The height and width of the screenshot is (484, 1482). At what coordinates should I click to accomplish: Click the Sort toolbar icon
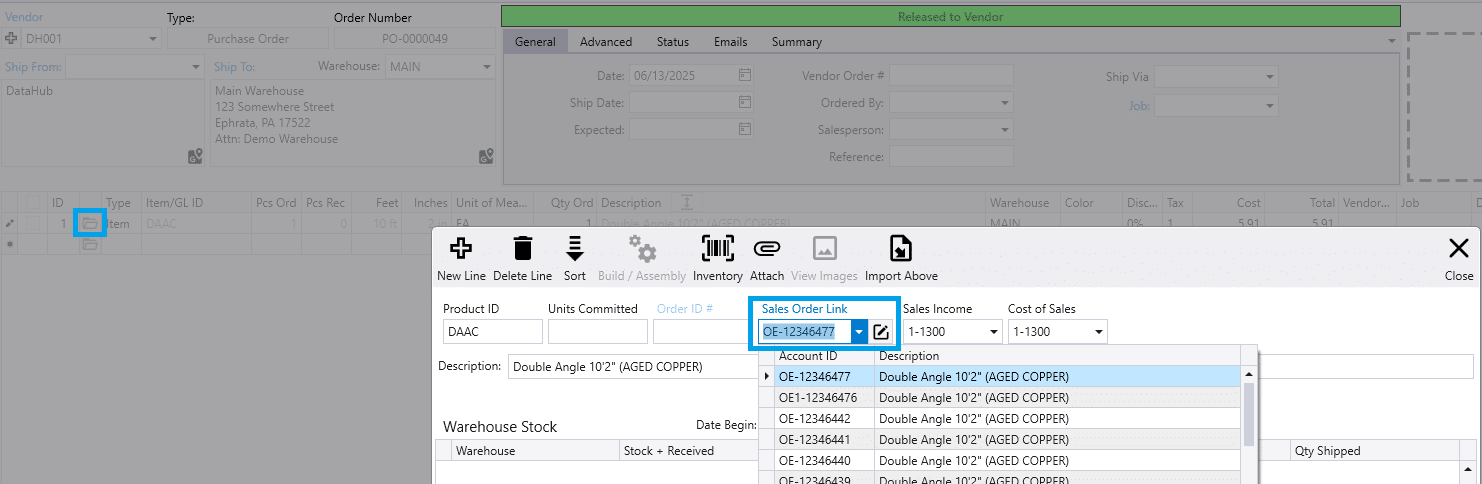tap(574, 249)
